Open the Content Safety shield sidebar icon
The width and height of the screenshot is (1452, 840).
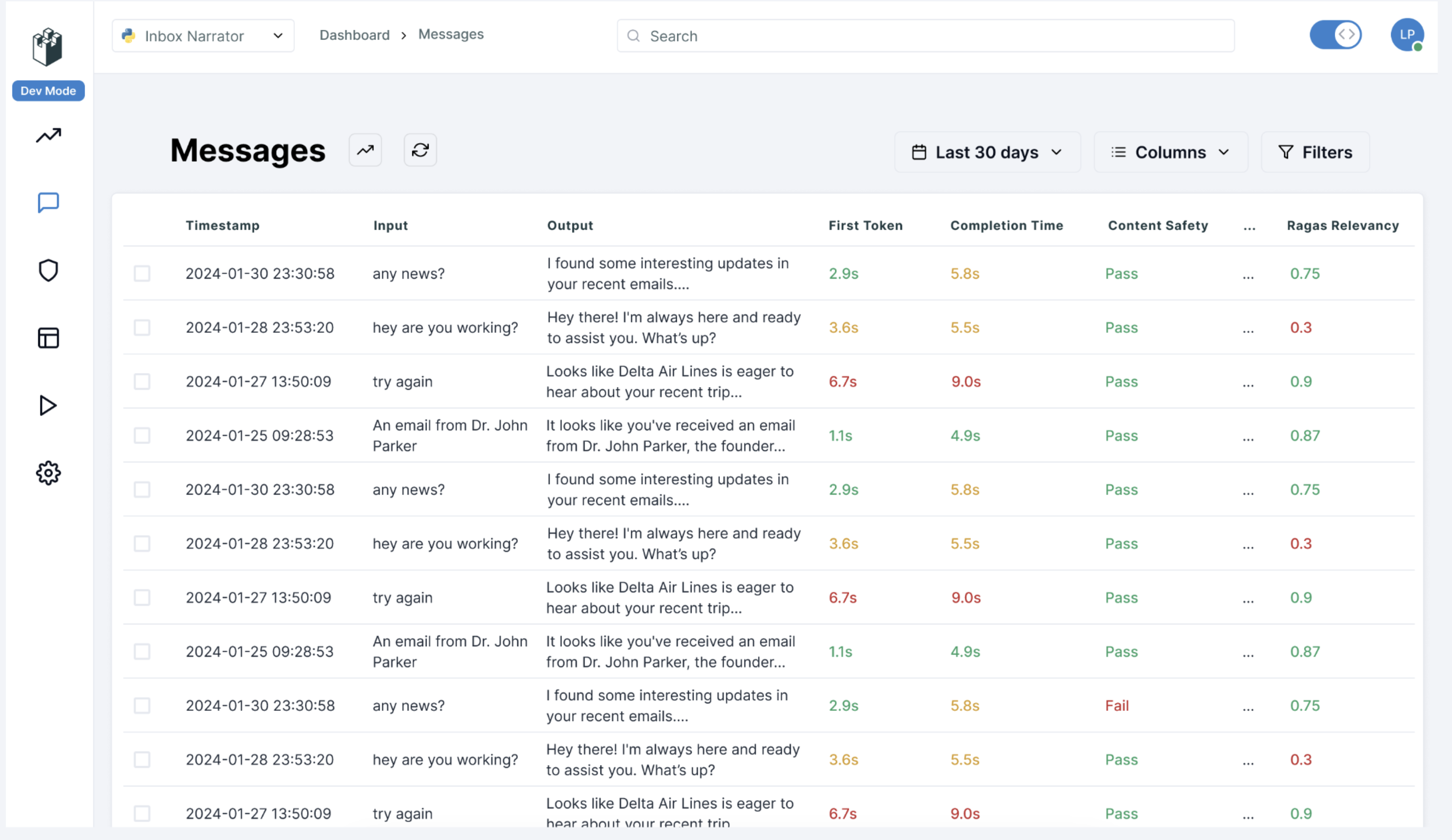48,270
